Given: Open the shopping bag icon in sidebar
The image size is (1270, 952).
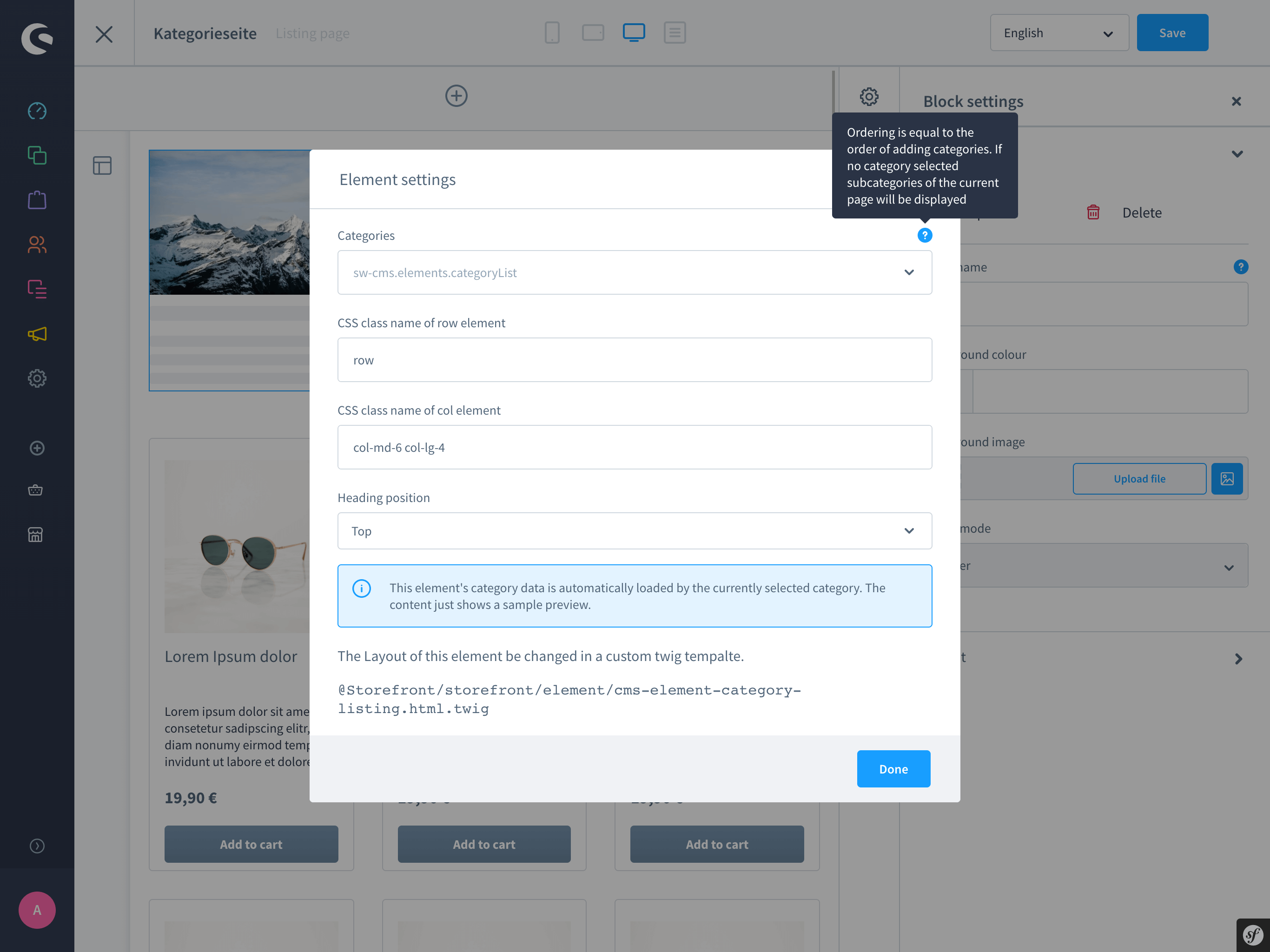Looking at the screenshot, I should click(x=37, y=200).
